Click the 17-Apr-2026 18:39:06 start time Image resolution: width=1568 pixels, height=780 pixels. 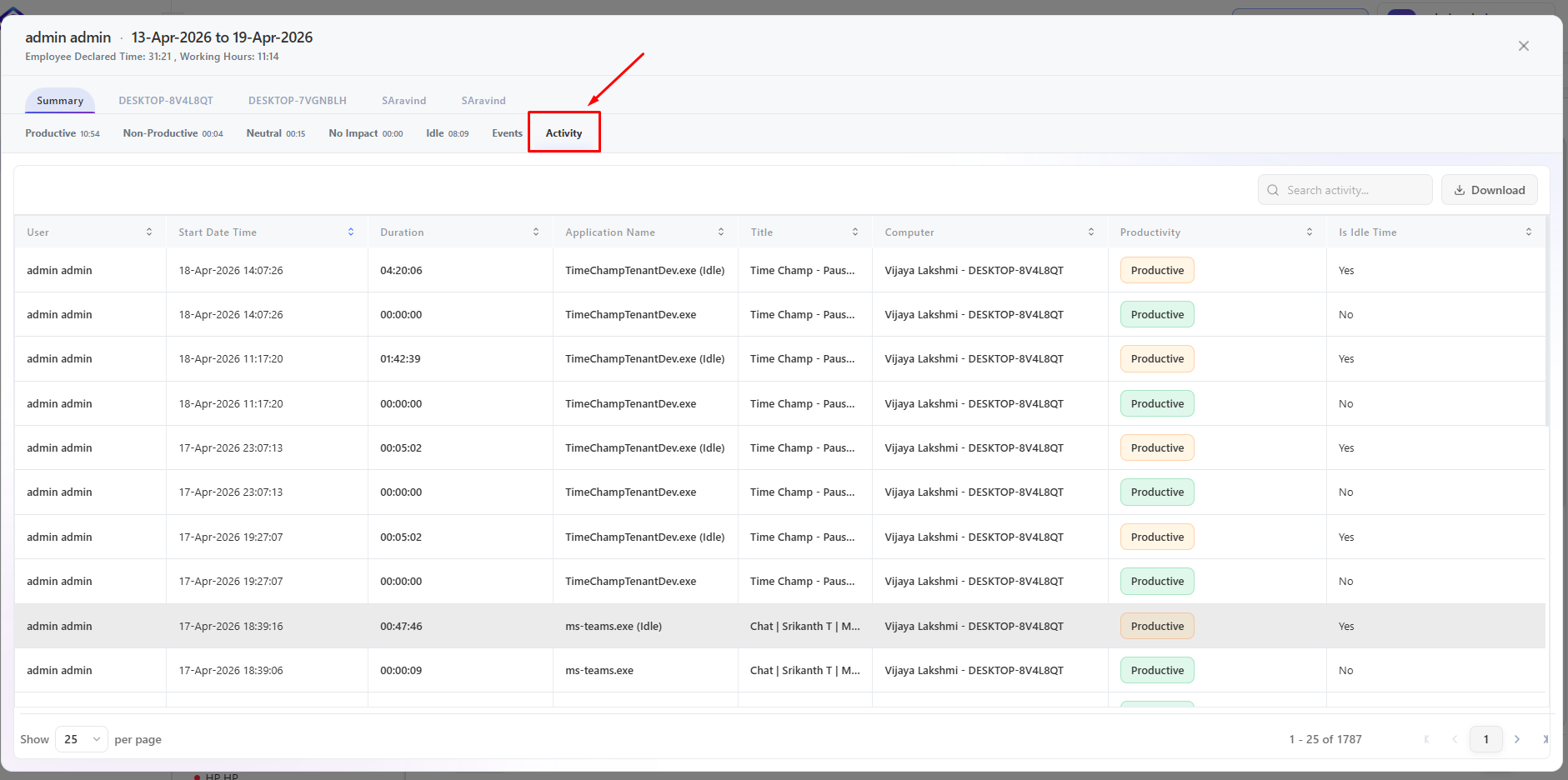pos(231,671)
